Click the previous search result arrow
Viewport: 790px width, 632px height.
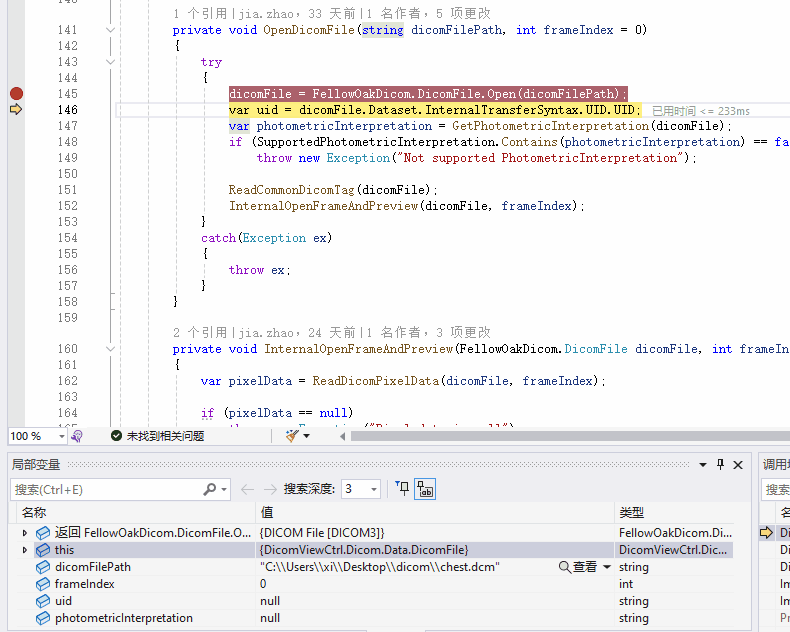pyautogui.click(x=247, y=489)
